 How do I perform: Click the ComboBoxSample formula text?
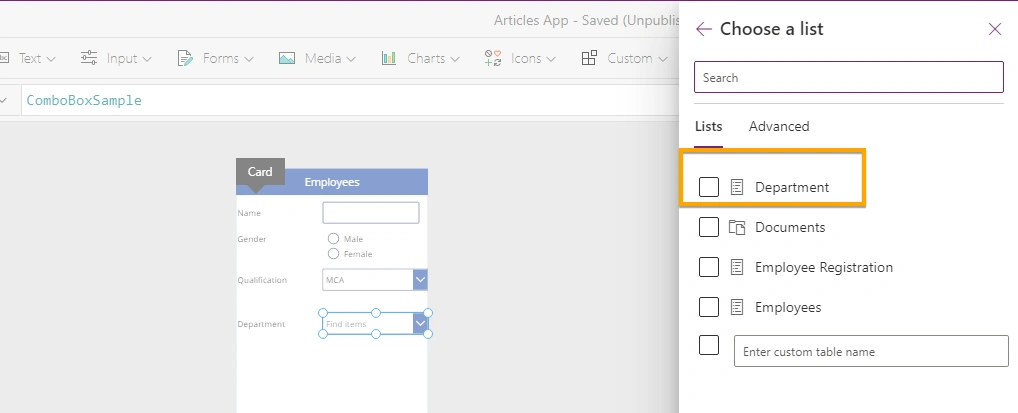(84, 101)
